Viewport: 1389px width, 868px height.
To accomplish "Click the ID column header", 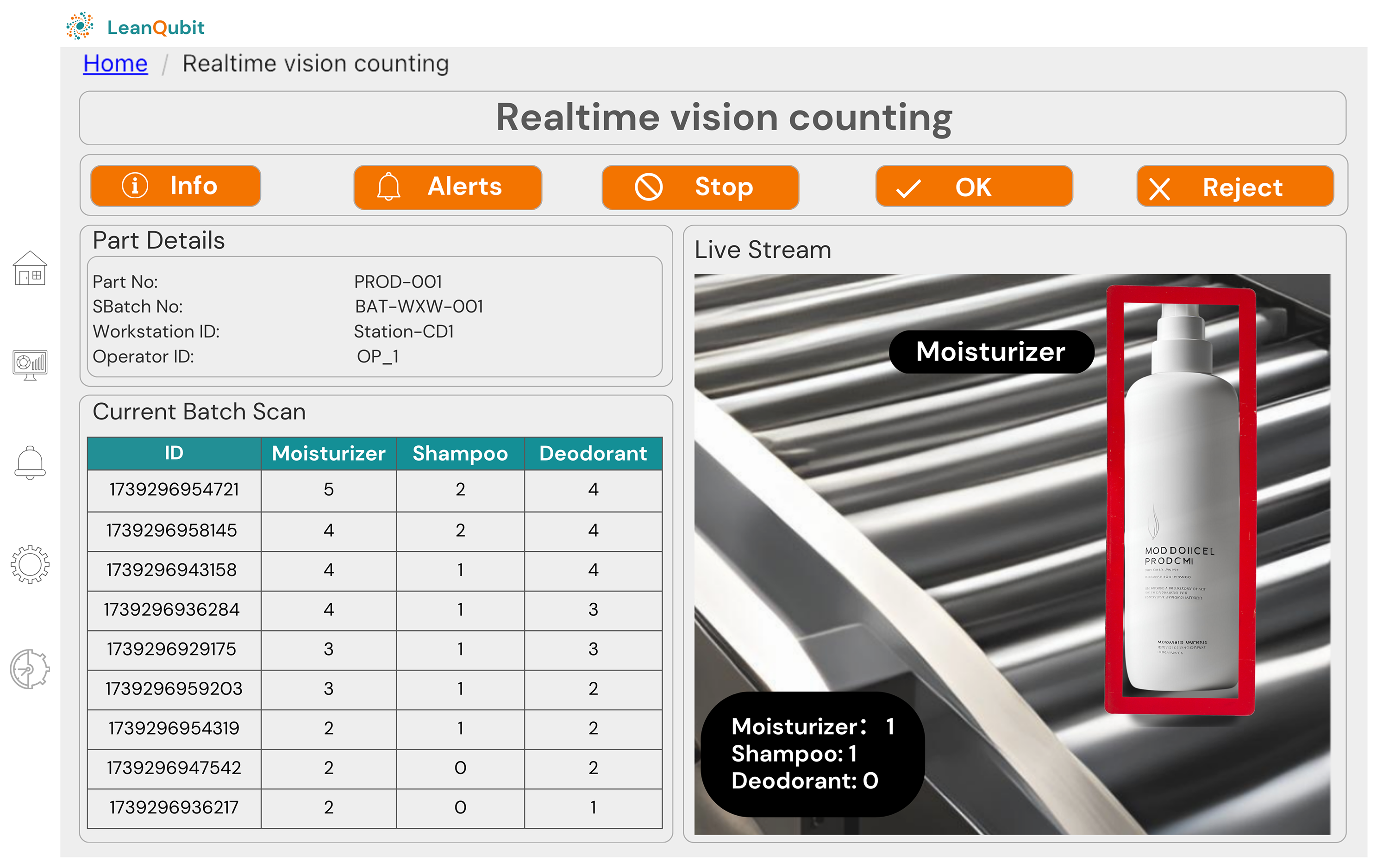I will (x=174, y=454).
